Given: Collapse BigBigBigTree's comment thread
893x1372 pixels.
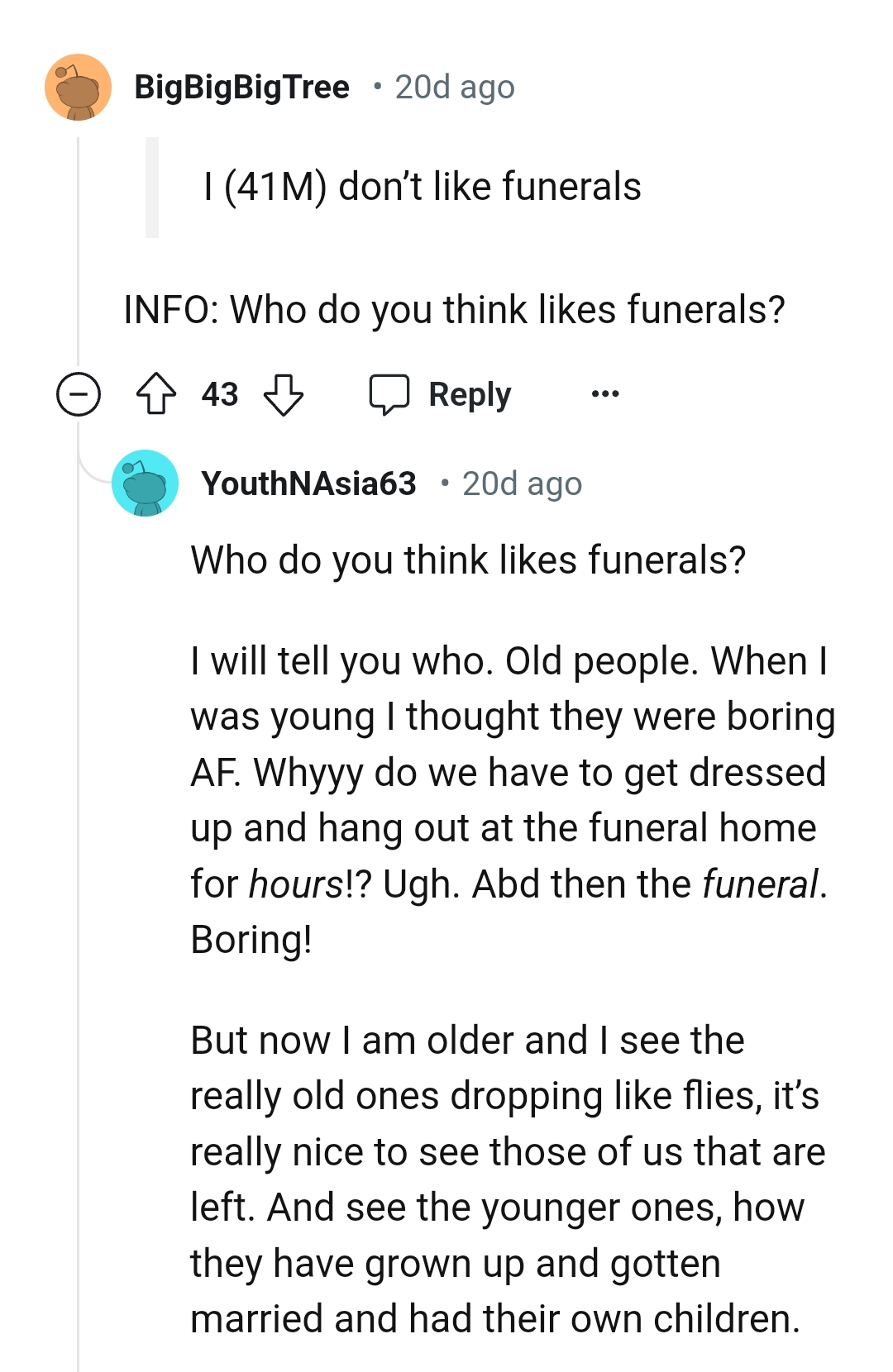Looking at the screenshot, I should [79, 393].
